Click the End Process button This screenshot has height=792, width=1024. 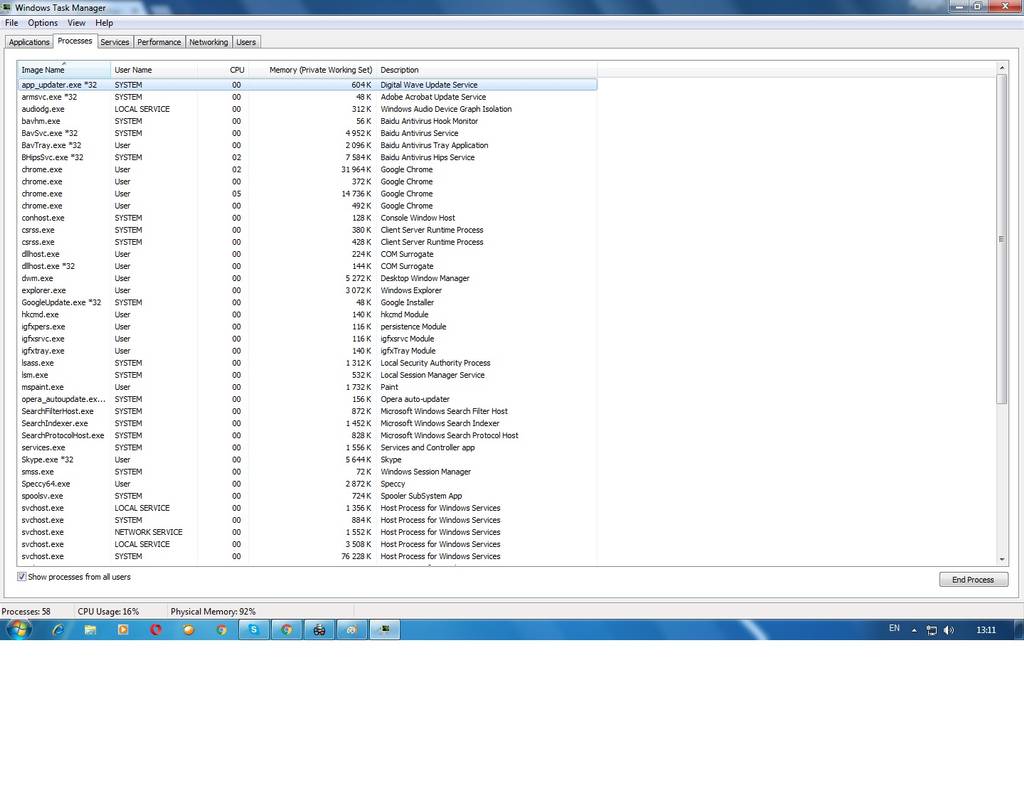point(973,579)
